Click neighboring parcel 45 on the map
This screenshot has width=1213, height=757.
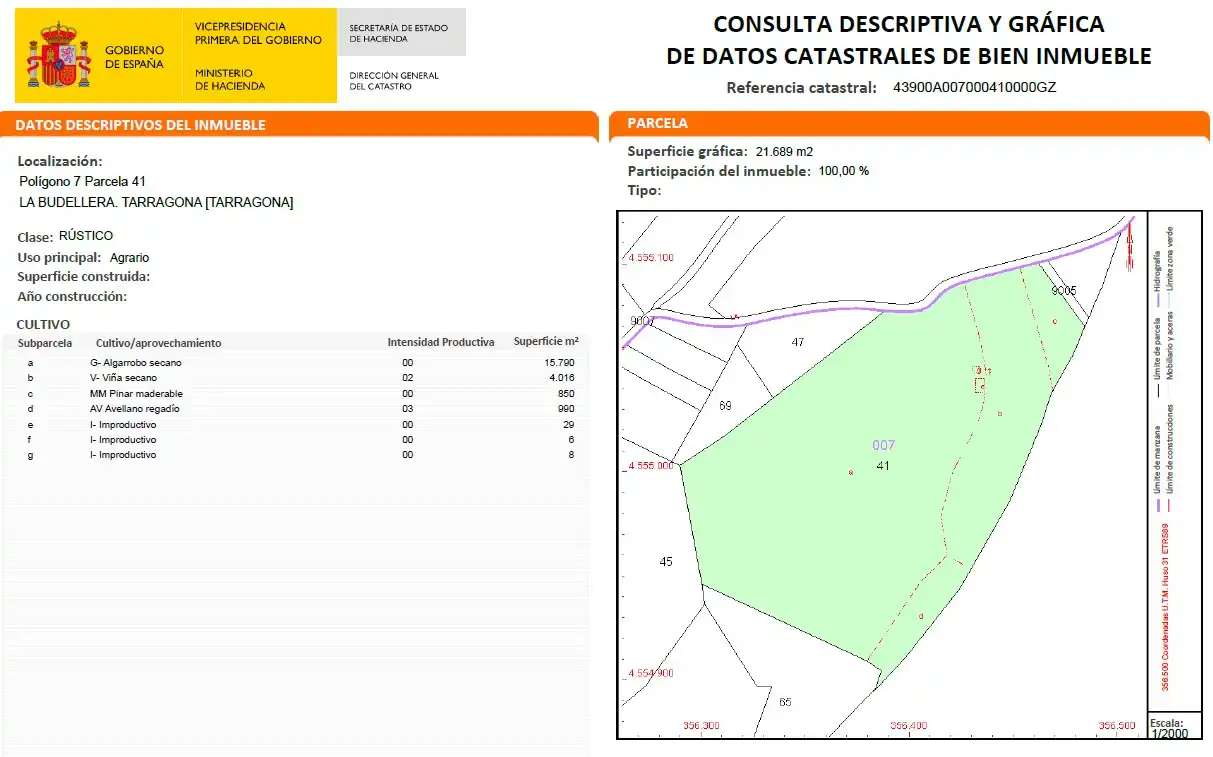click(x=666, y=562)
